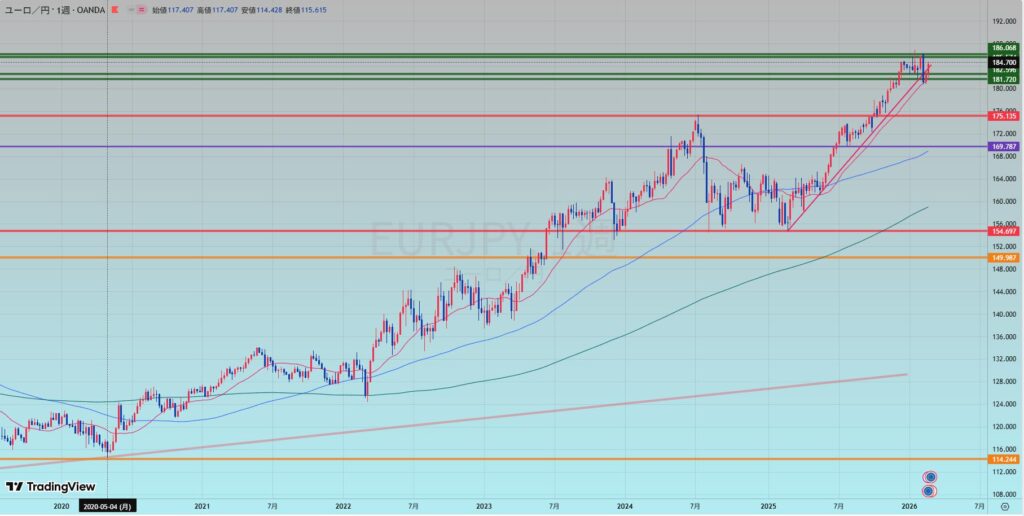Click the lower event marker circle near 2026

[x=930, y=491]
